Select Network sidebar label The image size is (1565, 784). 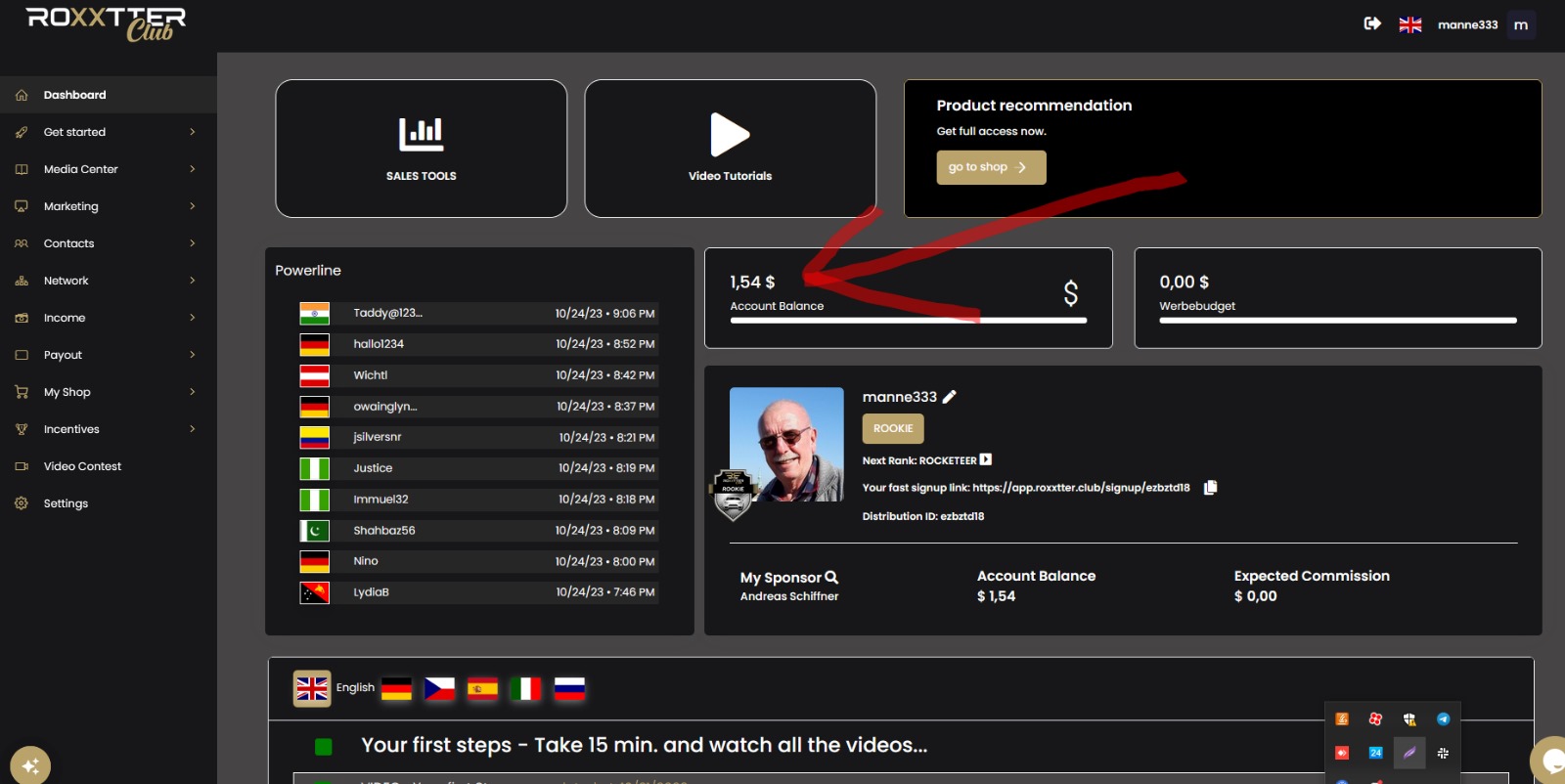click(66, 281)
